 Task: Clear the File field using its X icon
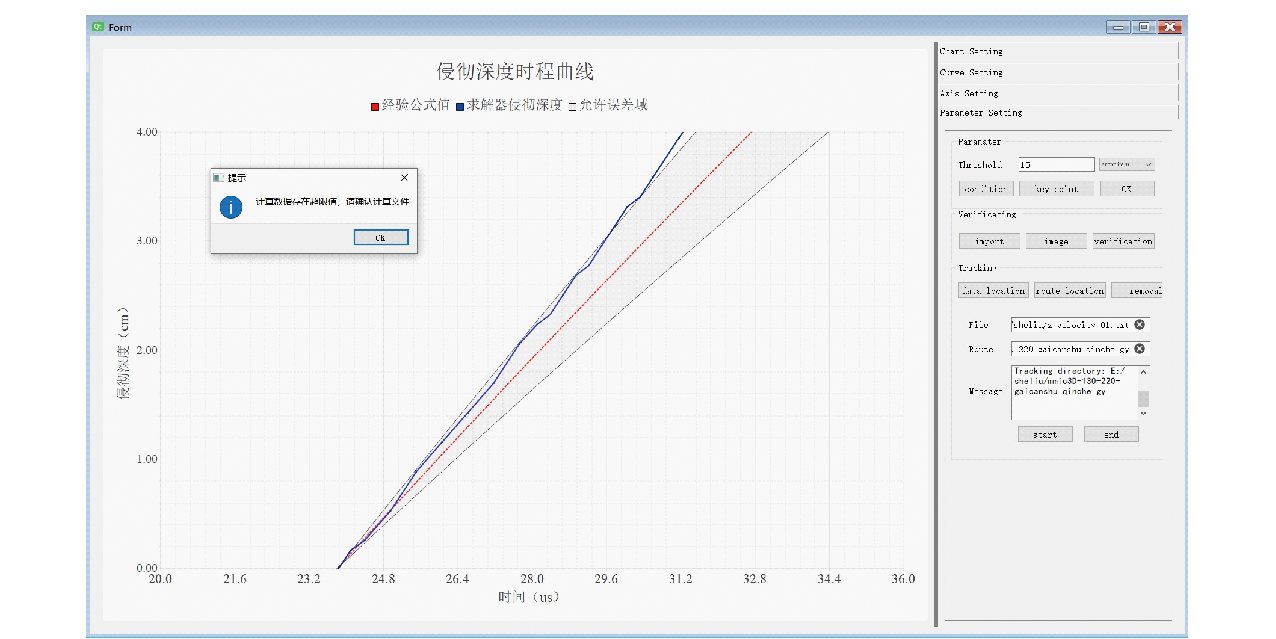1140,325
